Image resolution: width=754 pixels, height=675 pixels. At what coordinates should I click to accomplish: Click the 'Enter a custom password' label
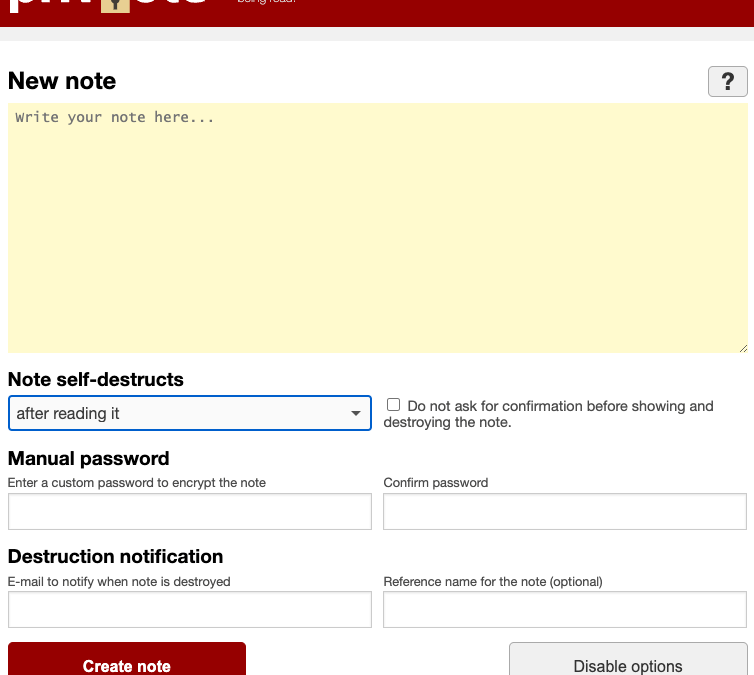[x=137, y=483]
